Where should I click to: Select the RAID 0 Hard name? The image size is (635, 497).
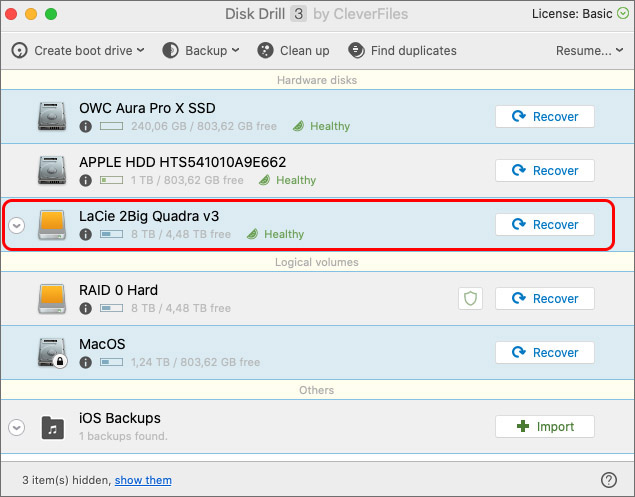118,290
